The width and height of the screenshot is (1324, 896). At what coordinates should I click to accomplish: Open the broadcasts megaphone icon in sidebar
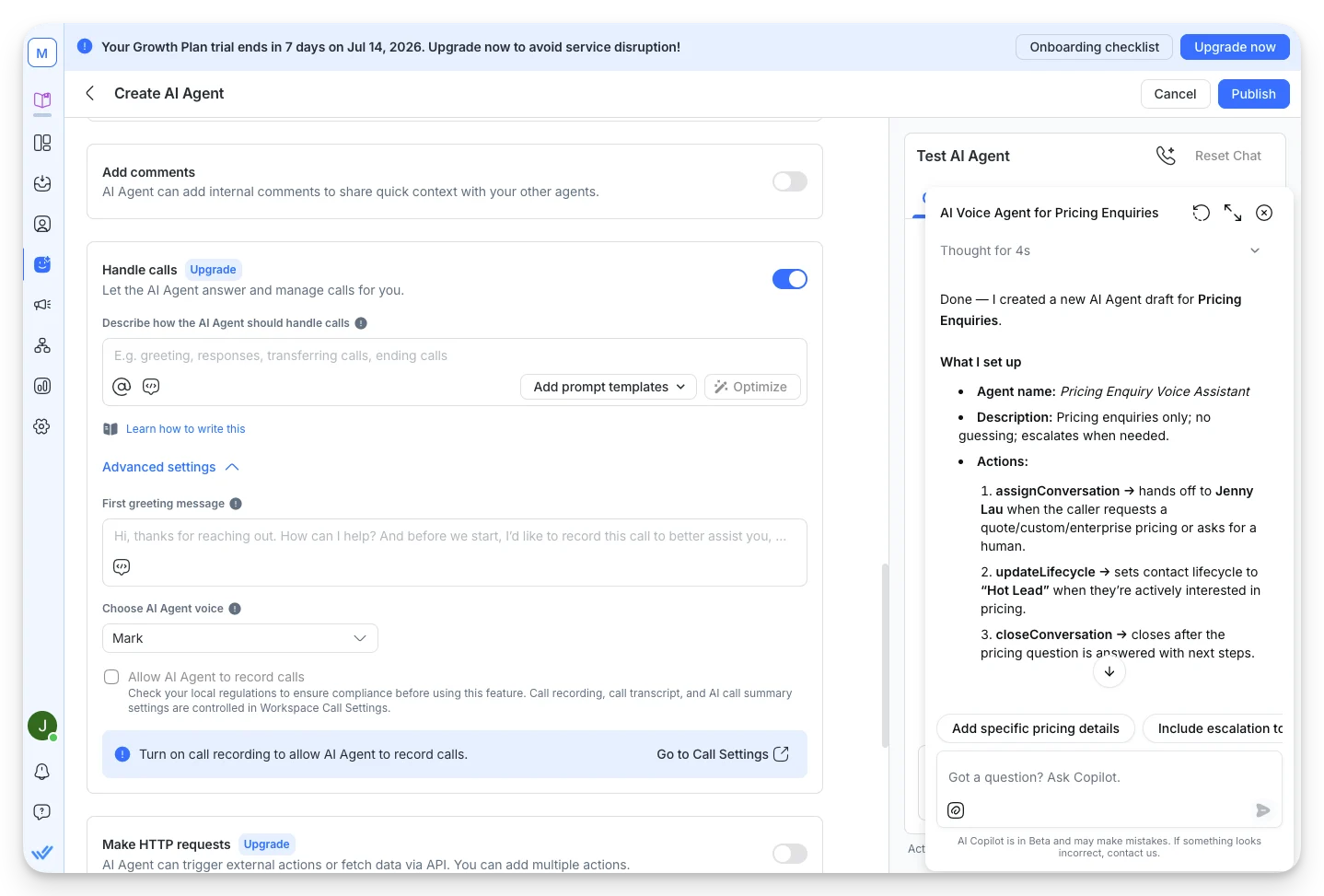[42, 305]
